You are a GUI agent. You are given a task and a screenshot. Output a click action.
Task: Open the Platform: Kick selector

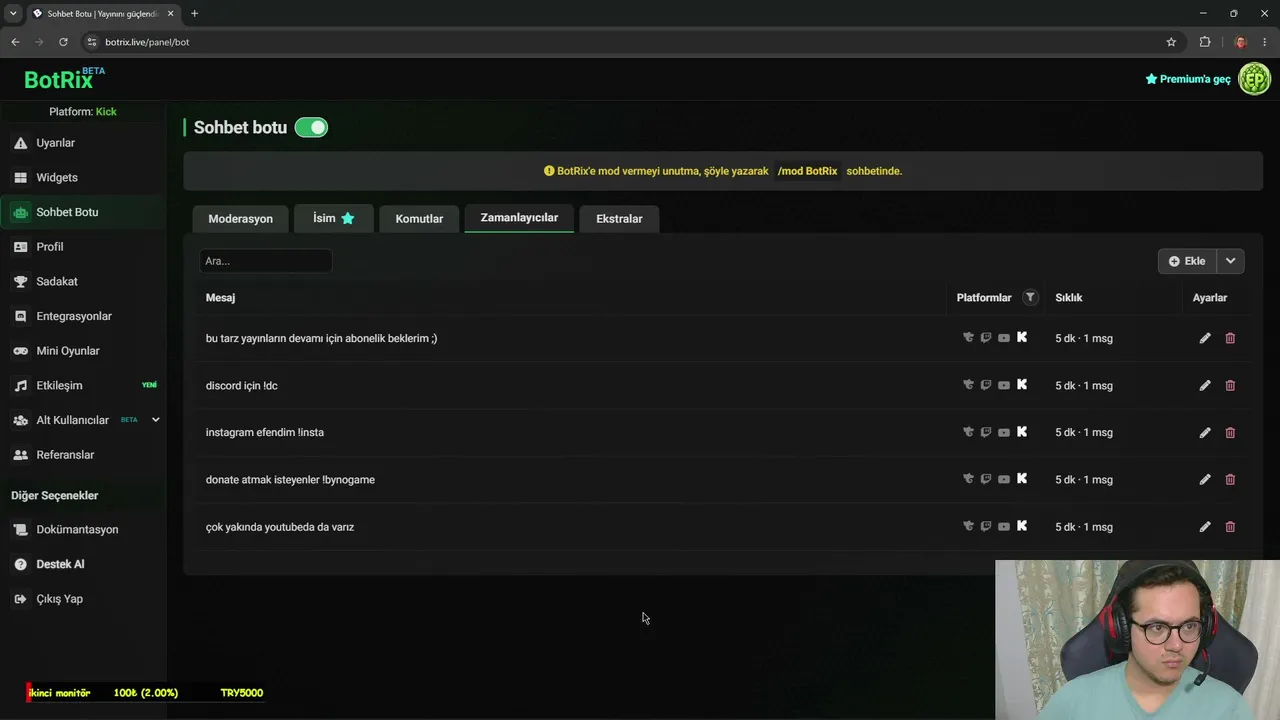[x=83, y=111]
